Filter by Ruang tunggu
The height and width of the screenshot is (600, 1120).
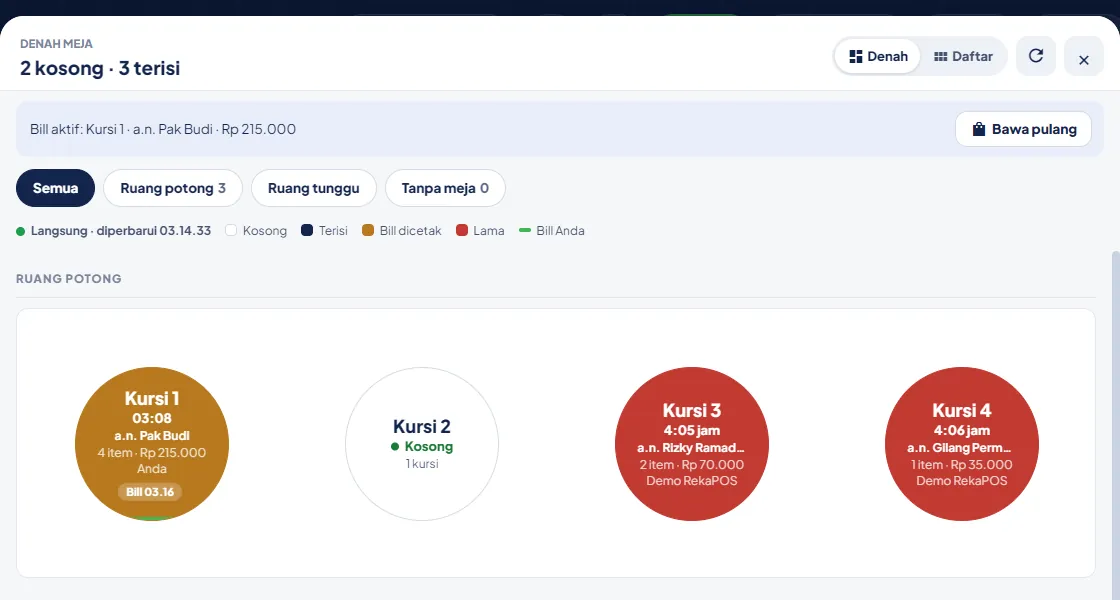coord(314,188)
